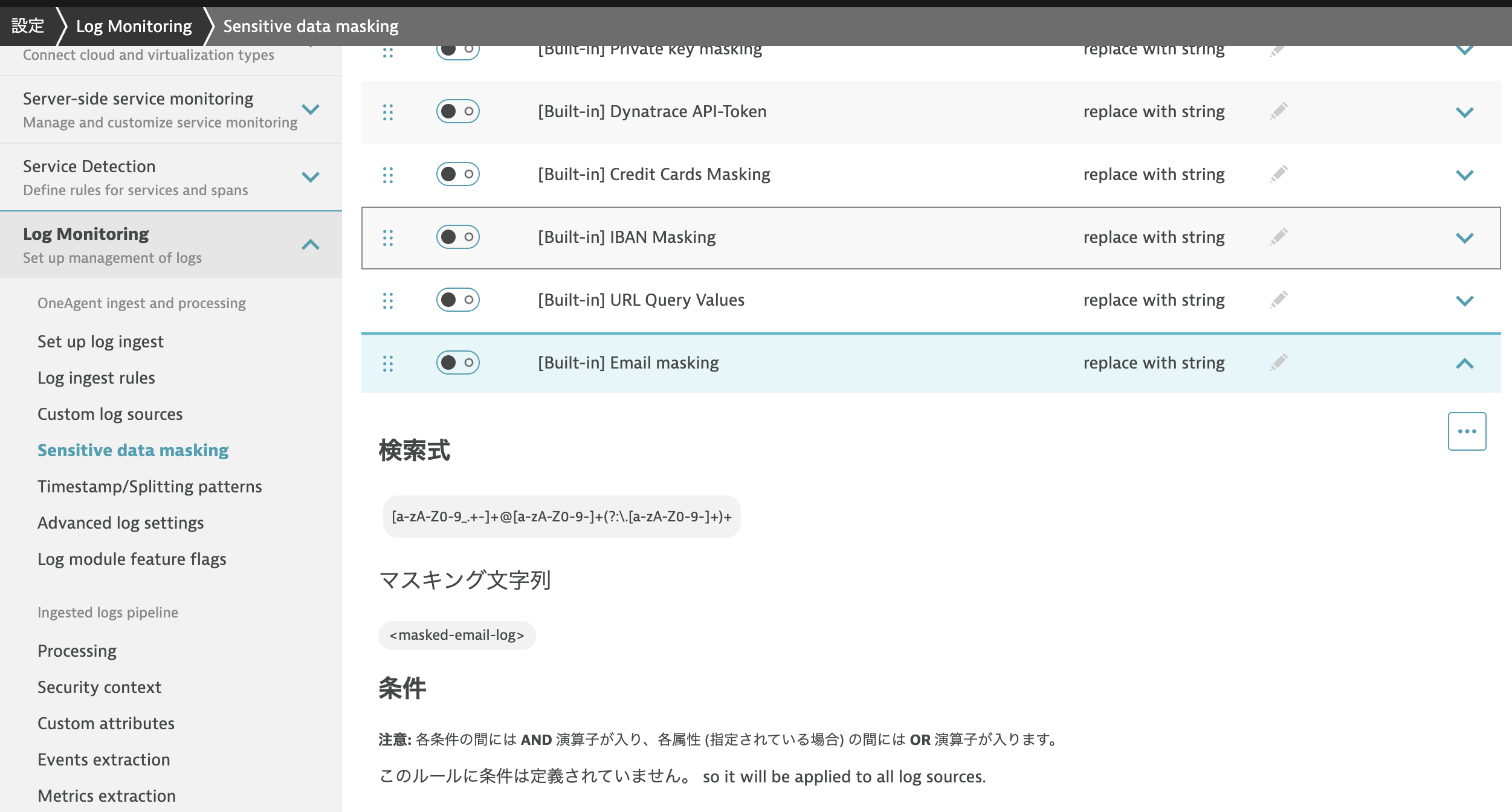Click [Built-in] IBAN Masking rule name
1512x812 pixels.
[x=627, y=237]
